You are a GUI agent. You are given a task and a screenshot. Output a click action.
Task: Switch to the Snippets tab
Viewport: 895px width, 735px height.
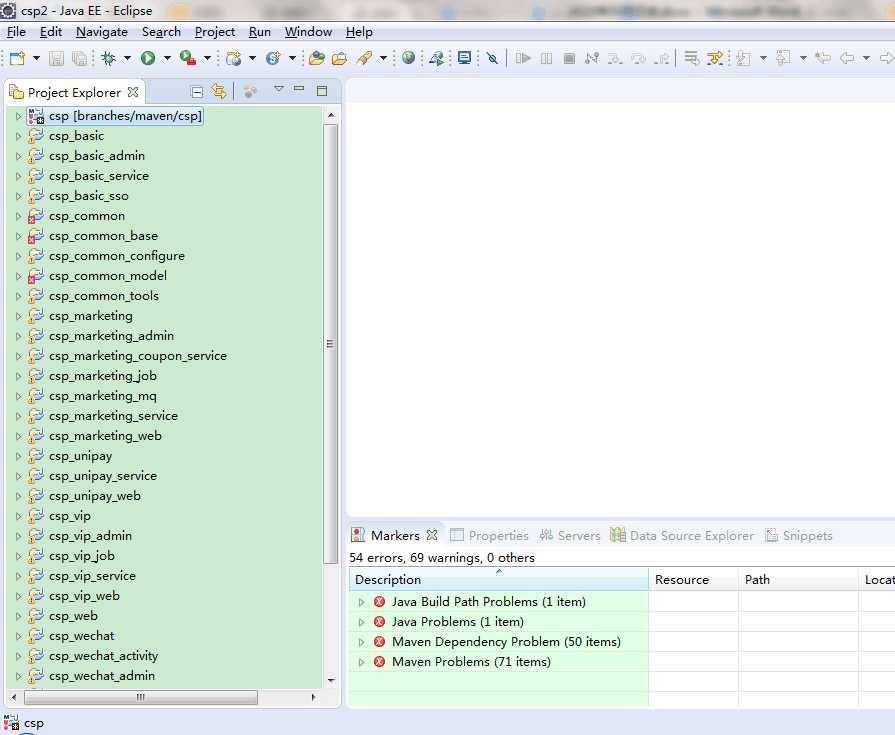pyautogui.click(x=799, y=535)
